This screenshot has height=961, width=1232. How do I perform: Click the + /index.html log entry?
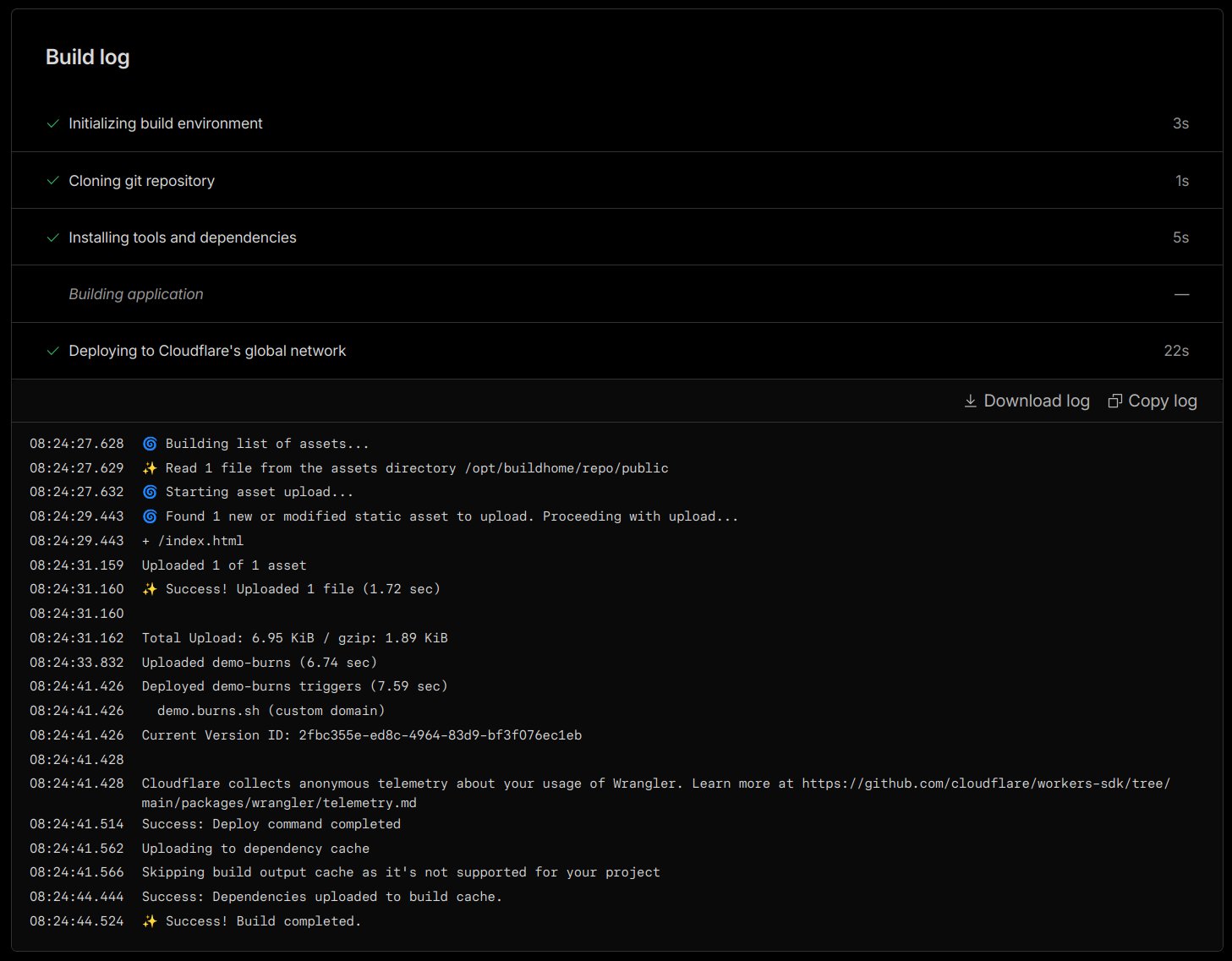(193, 541)
